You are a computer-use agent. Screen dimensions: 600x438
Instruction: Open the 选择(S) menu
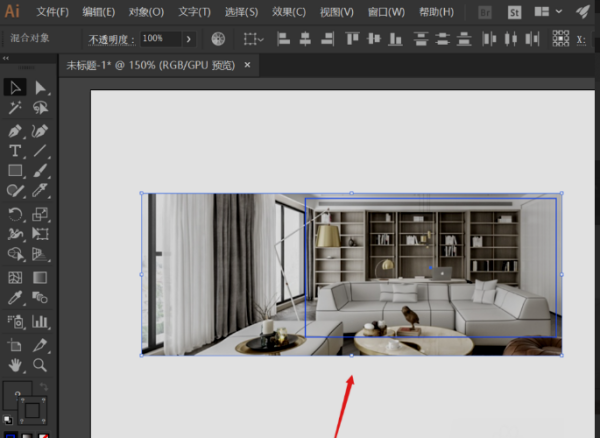[241, 12]
